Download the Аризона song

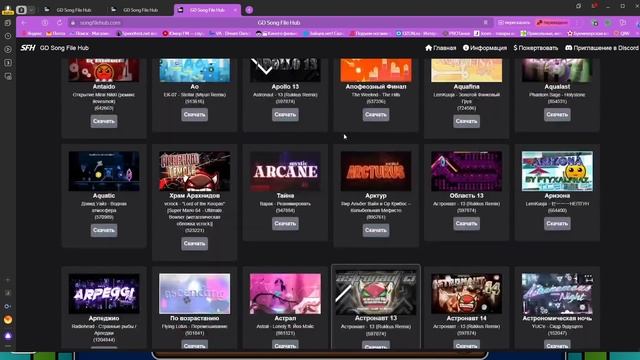(x=557, y=224)
